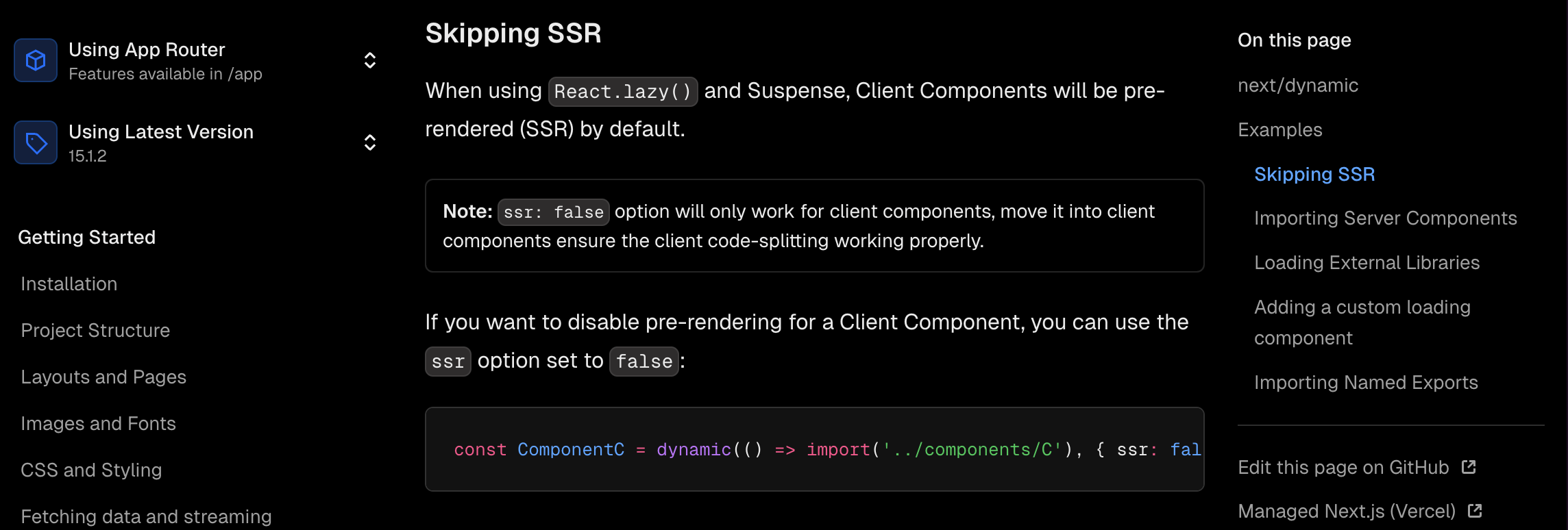Image resolution: width=1568 pixels, height=530 pixels.
Task: Click the App Router cube icon
Action: pos(36,60)
